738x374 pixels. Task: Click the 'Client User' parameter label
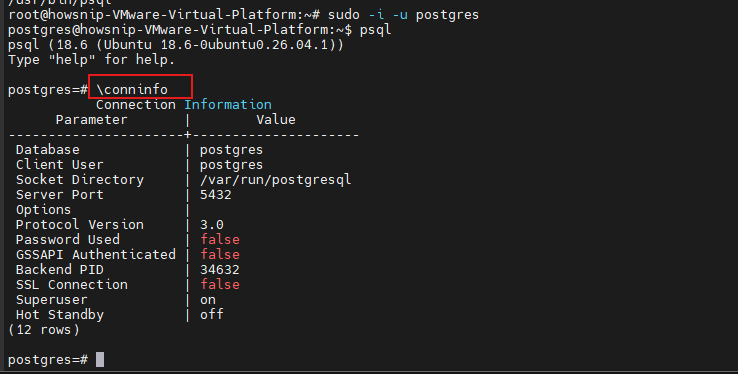coord(59,165)
